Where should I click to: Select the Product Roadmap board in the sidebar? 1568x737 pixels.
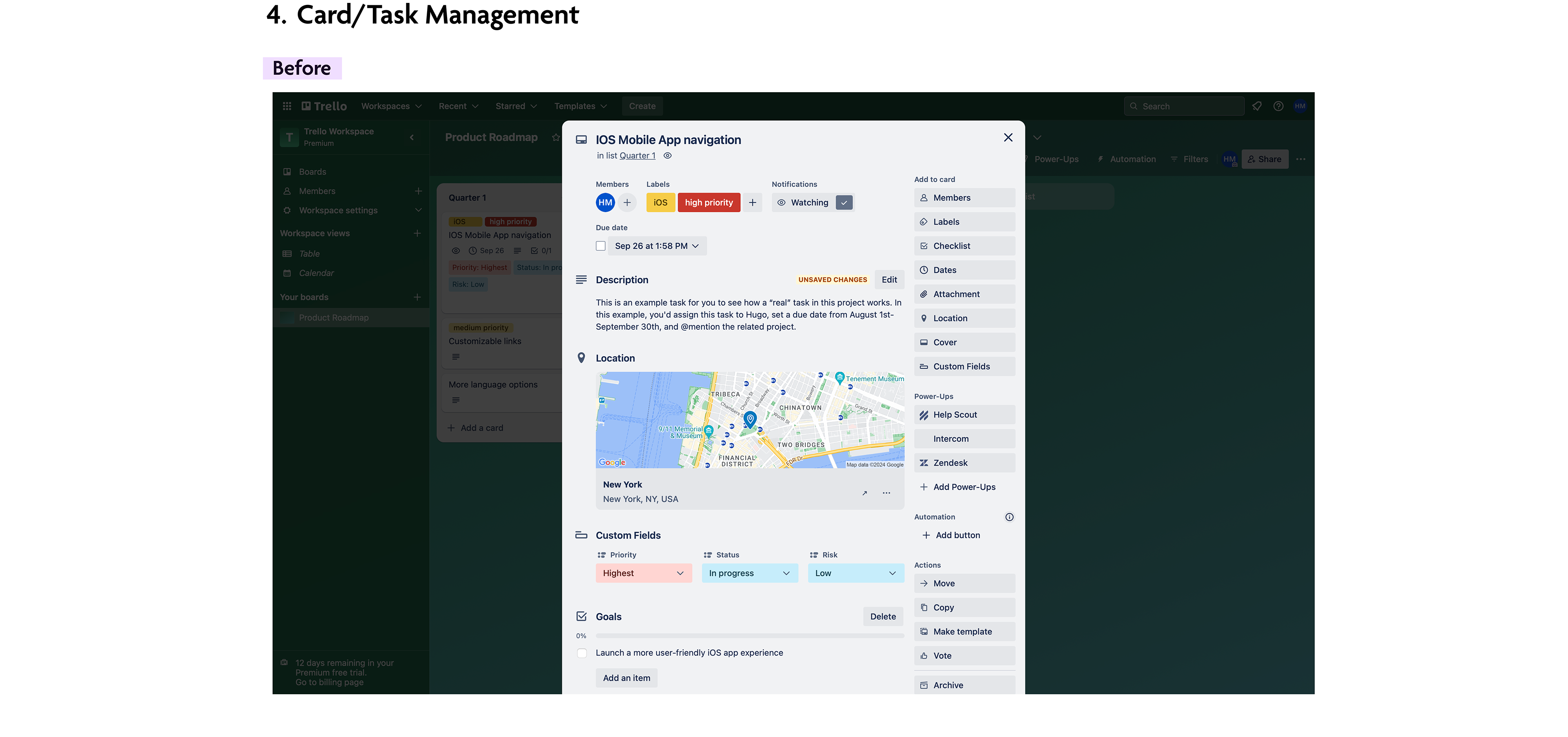tap(351, 317)
